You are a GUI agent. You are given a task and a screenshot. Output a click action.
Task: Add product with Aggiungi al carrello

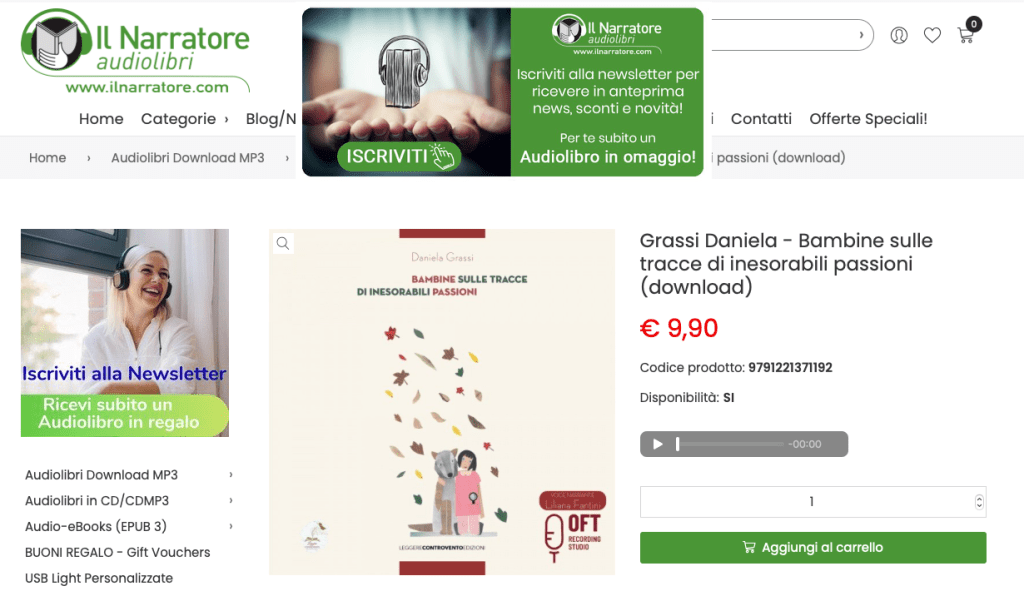(813, 547)
